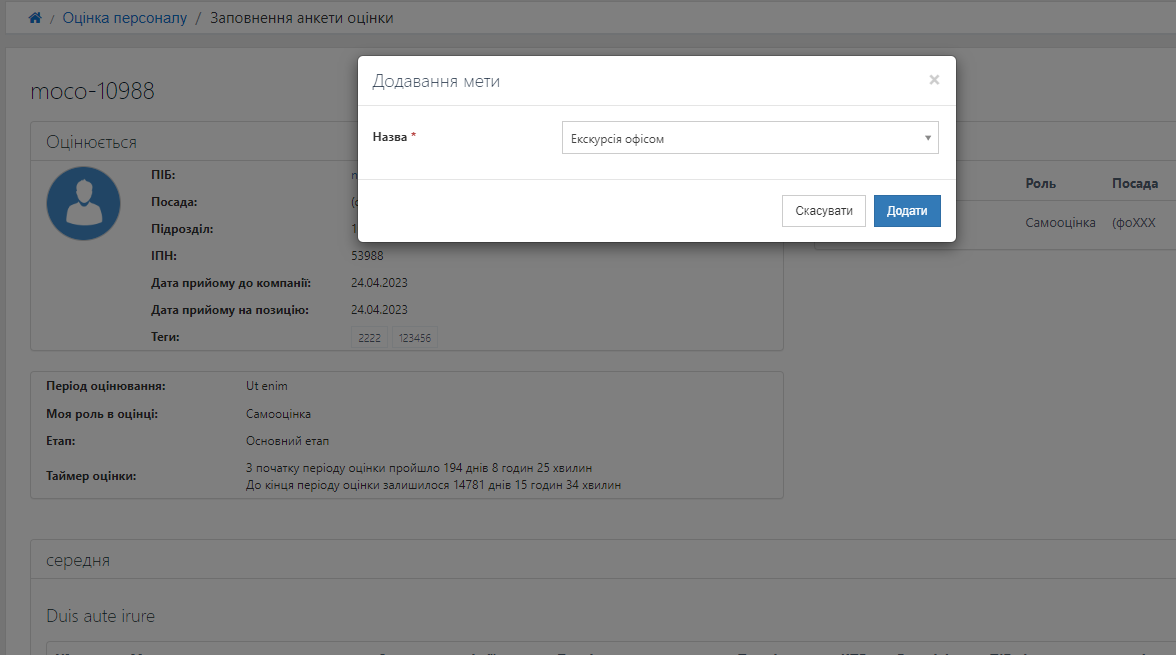The width and height of the screenshot is (1176, 655).
Task: Click the Ut enim period value
Action: [266, 386]
